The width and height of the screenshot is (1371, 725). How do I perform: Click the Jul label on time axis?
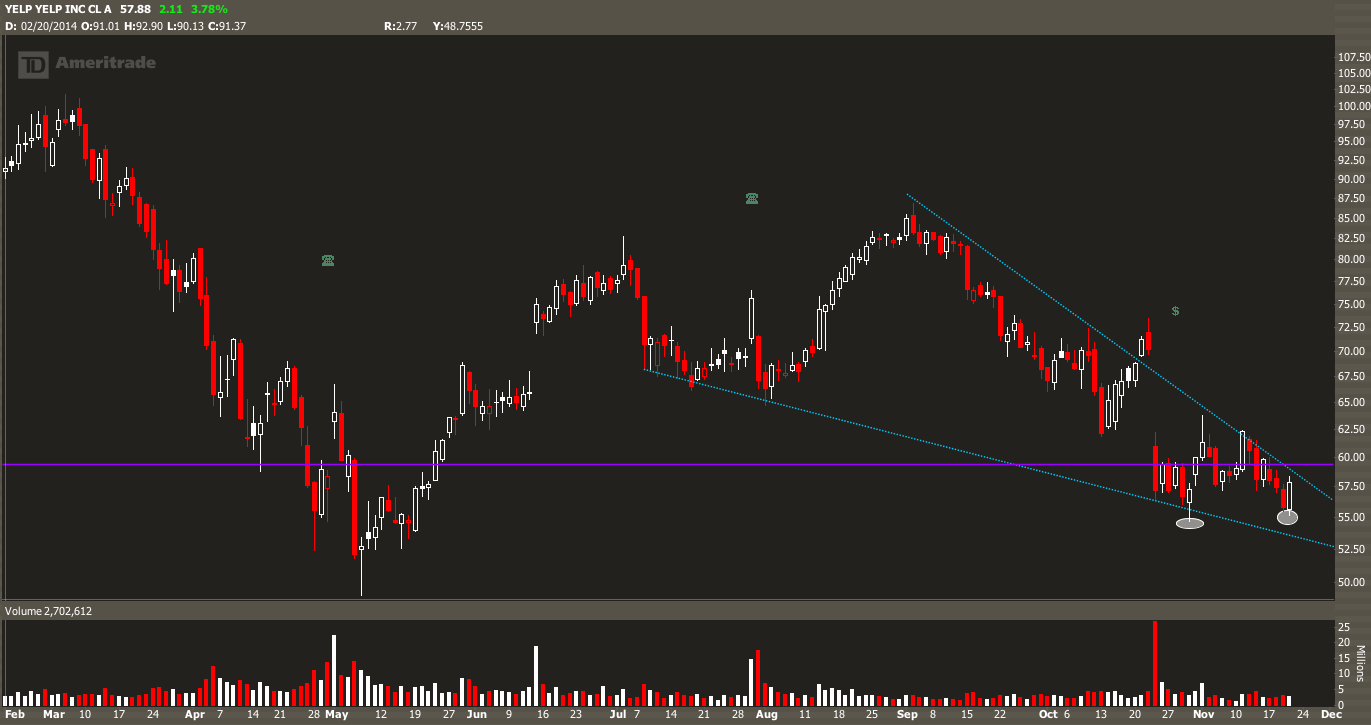[x=617, y=716]
